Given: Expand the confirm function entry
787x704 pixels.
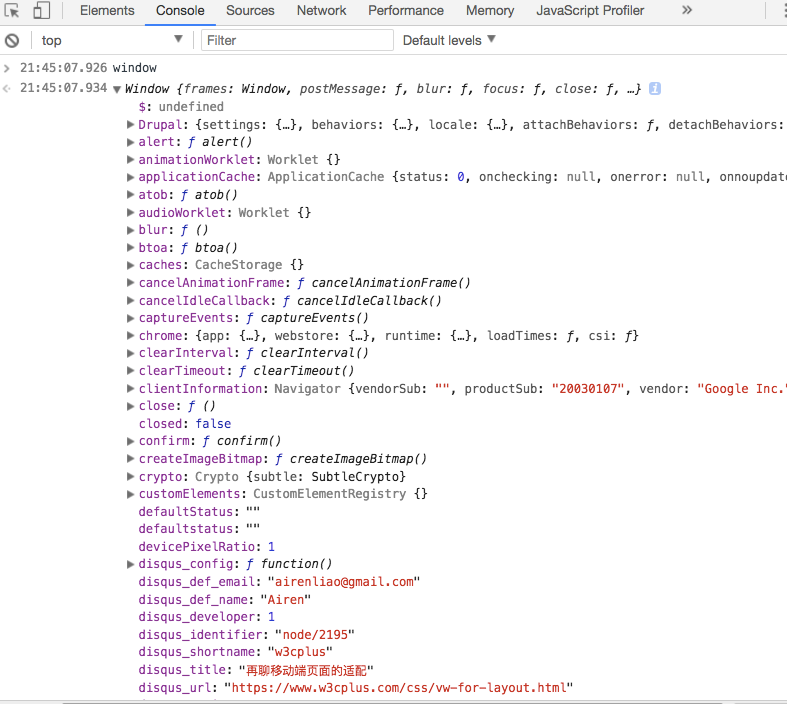Looking at the screenshot, I should [130, 441].
